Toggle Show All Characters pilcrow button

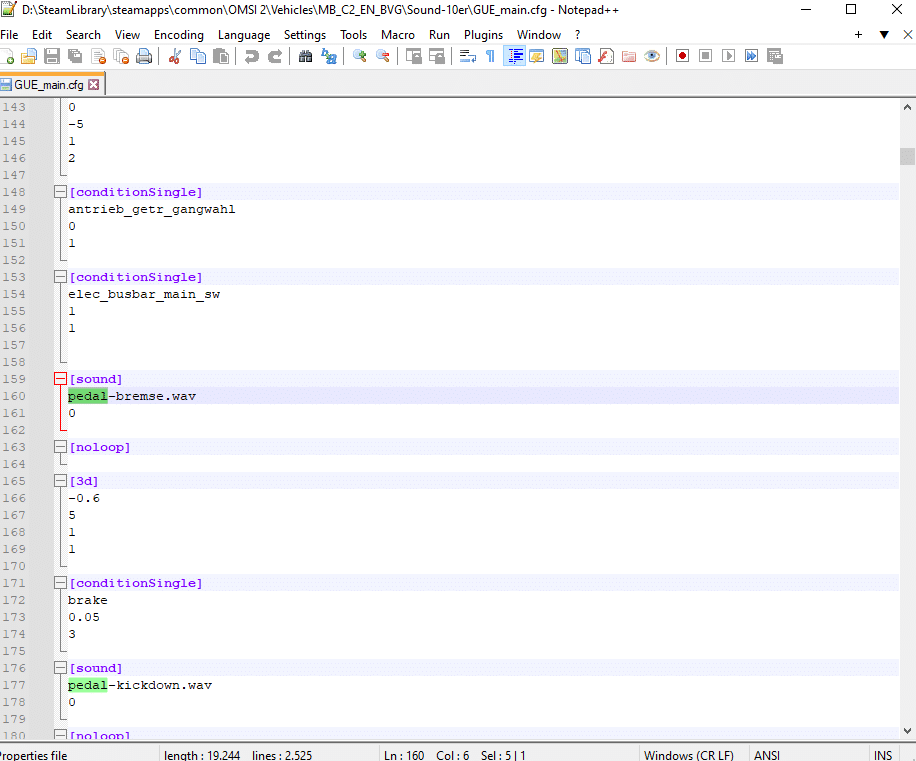tap(490, 57)
